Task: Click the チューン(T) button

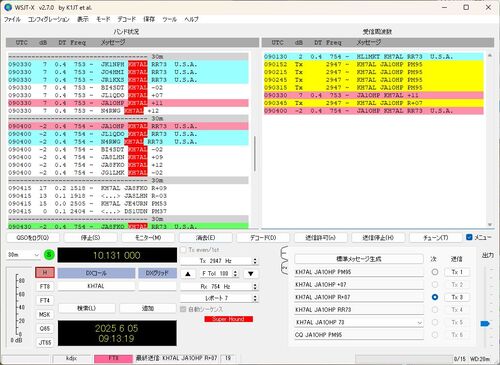Action: pos(436,238)
